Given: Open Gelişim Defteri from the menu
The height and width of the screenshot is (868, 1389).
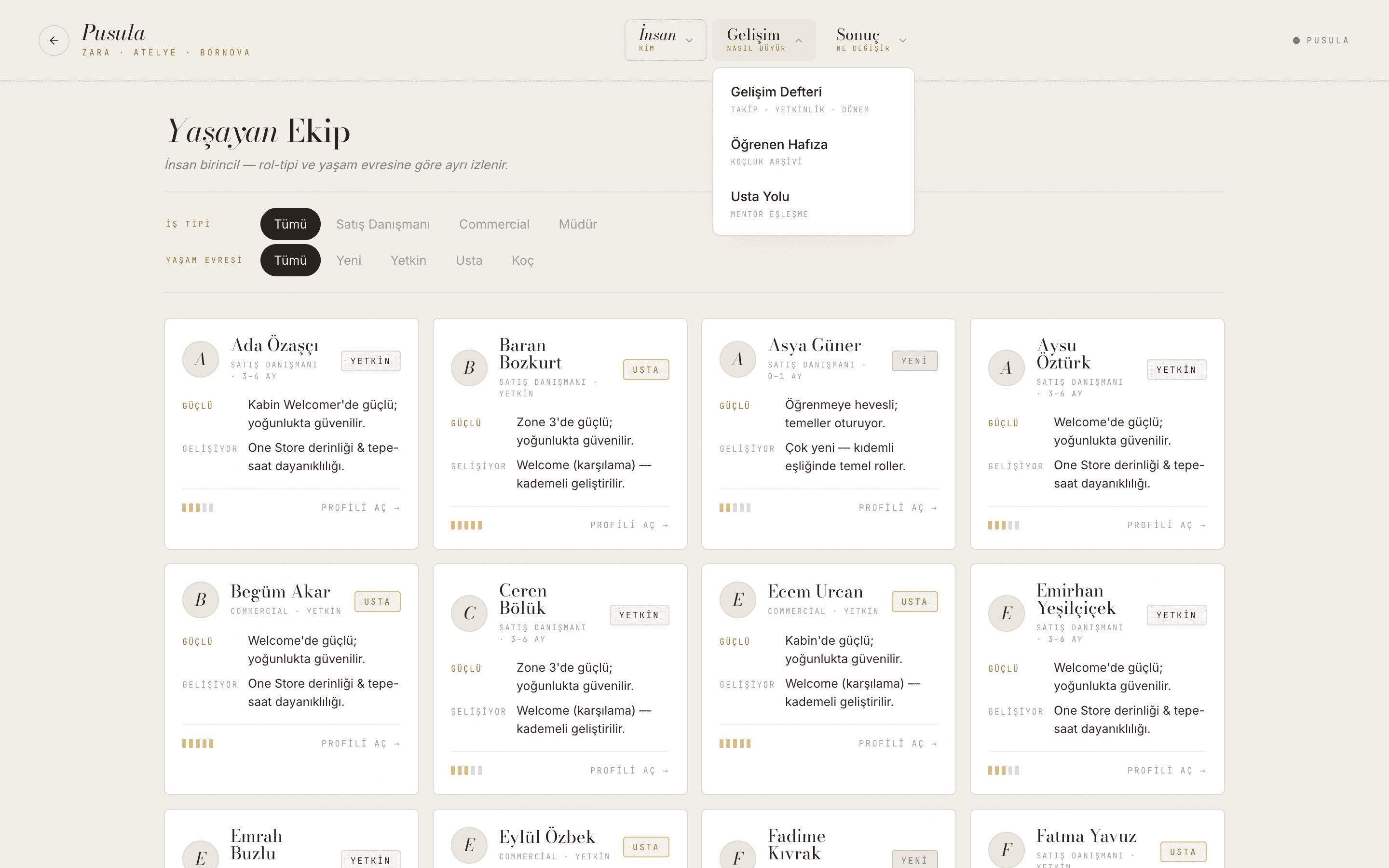Looking at the screenshot, I should pyautogui.click(x=813, y=99).
